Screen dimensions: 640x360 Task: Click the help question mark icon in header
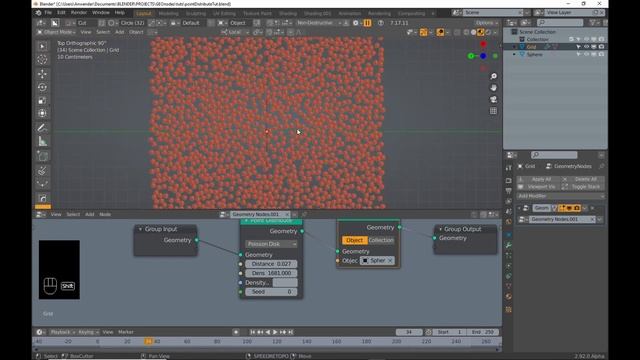(x=380, y=23)
